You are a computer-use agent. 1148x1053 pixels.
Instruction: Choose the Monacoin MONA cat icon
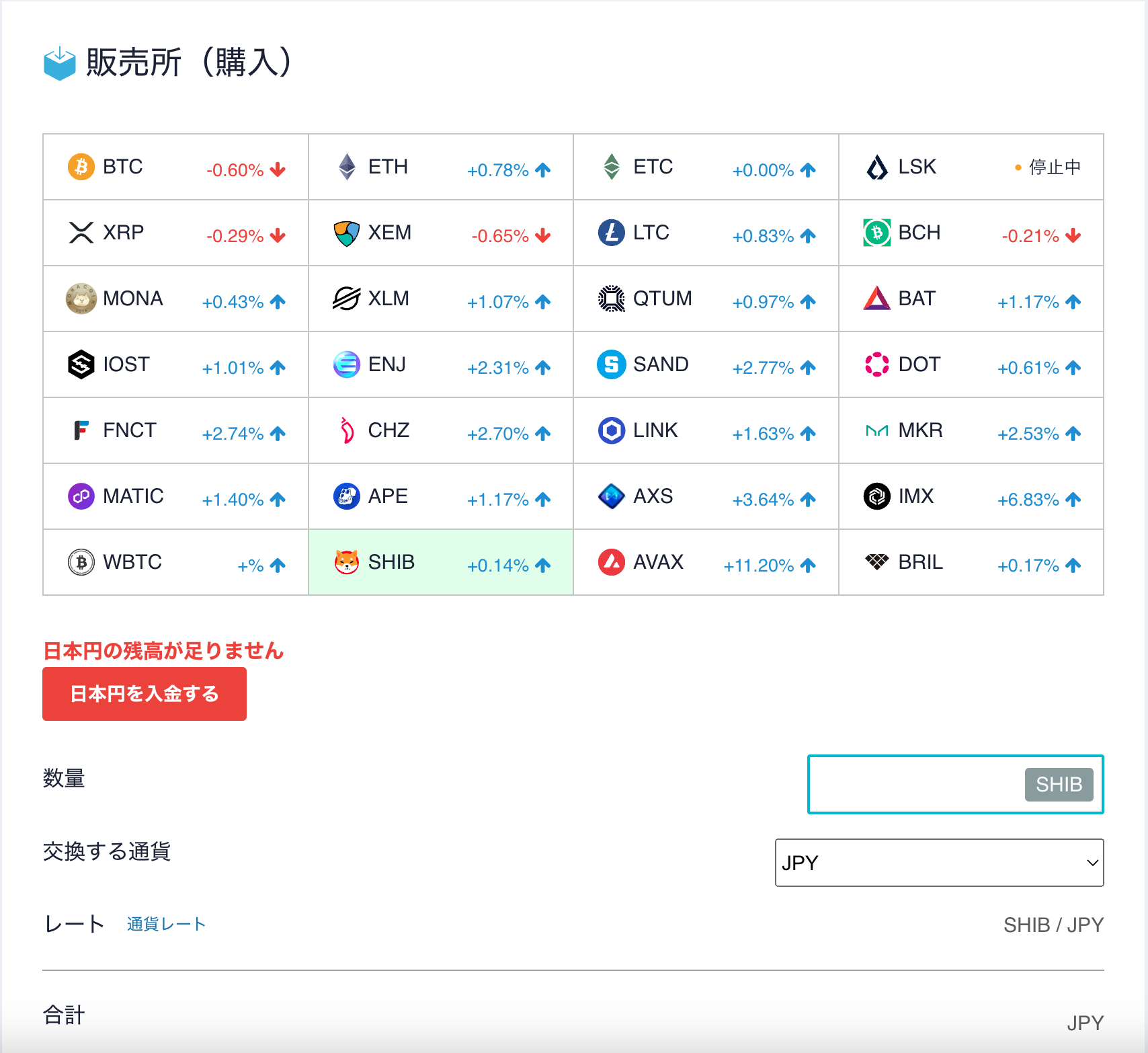pyautogui.click(x=81, y=299)
